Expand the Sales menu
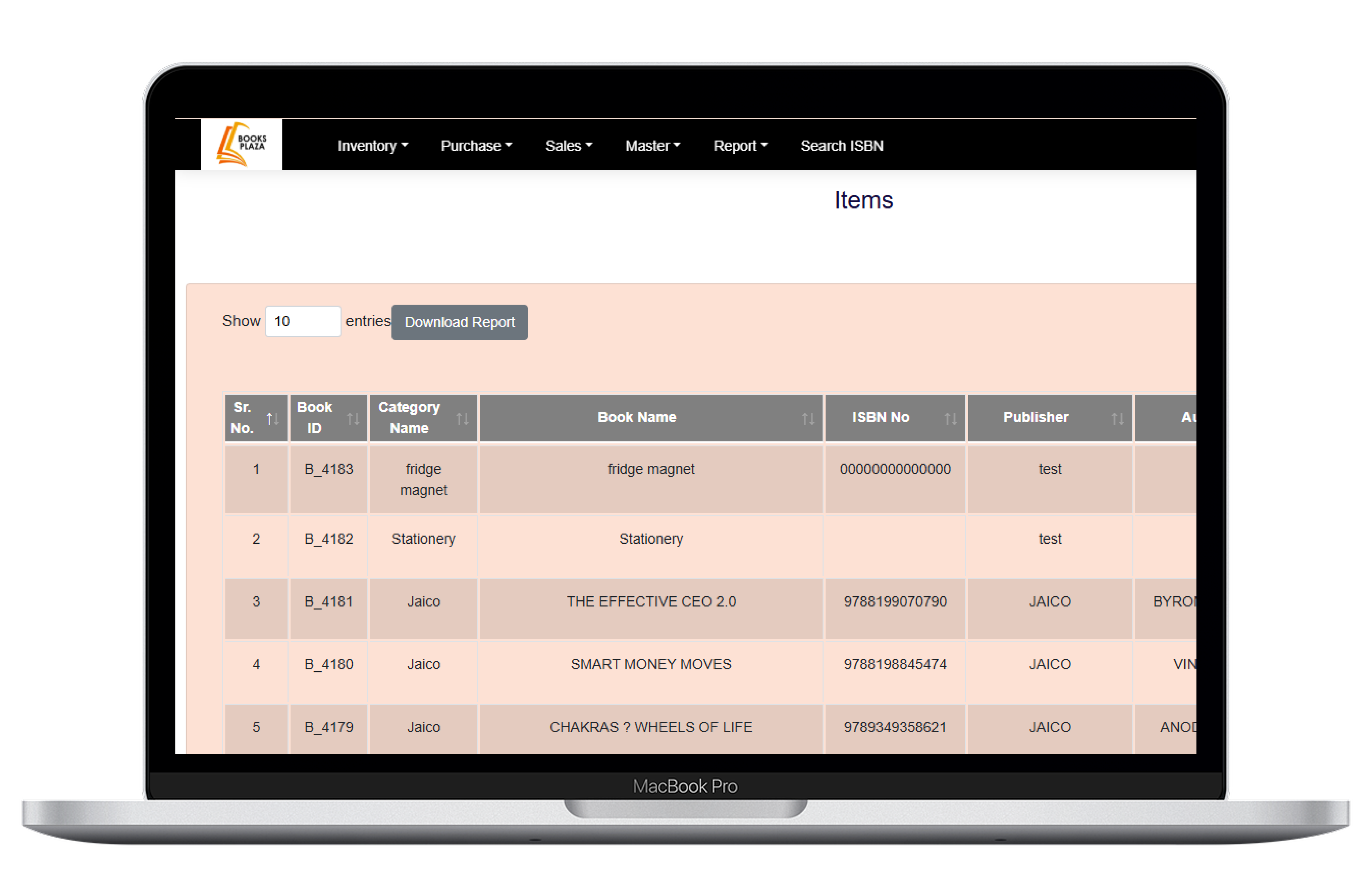 [569, 146]
